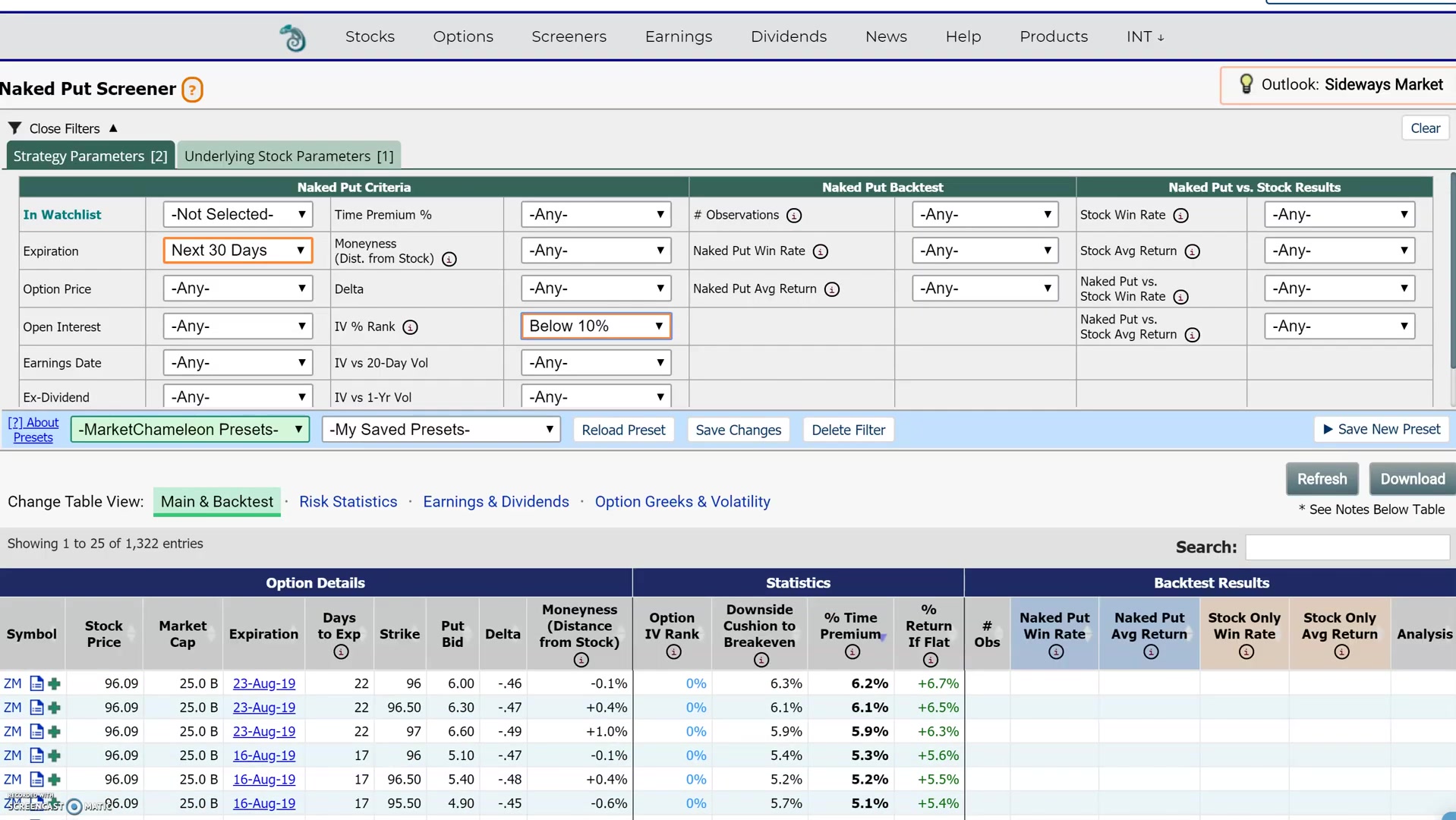Click the Delete Filter button
Screen dimensions: 1456x820
coord(848,430)
